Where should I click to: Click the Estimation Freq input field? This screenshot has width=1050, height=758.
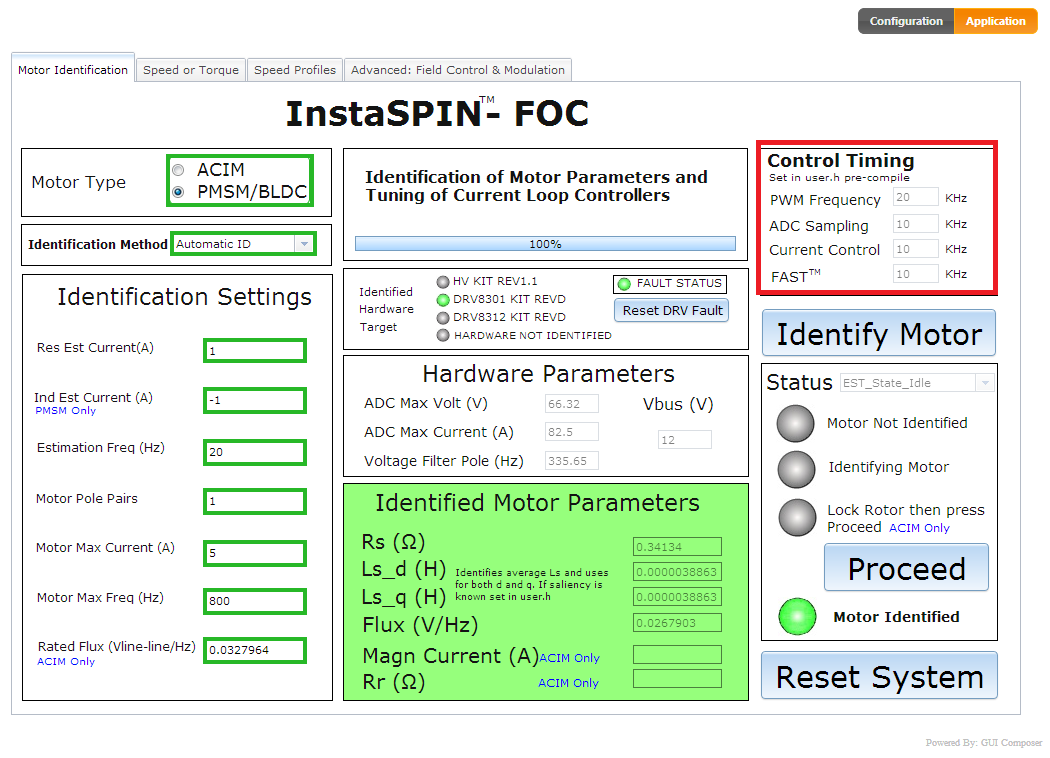point(254,452)
